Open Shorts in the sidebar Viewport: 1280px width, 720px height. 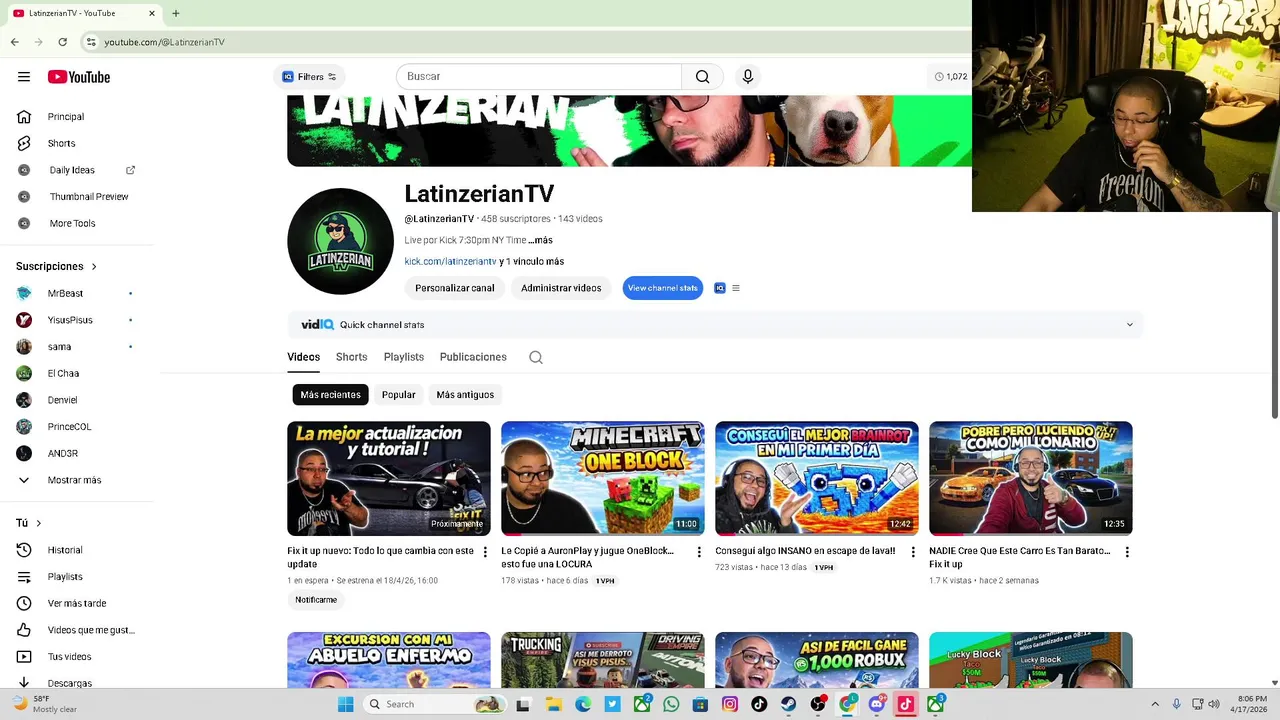click(x=61, y=143)
